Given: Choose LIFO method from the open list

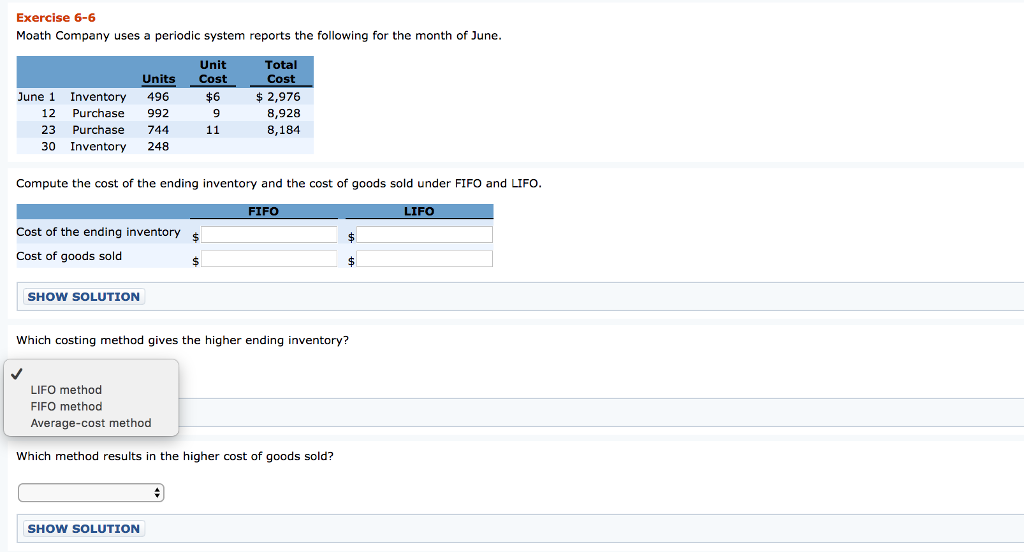Looking at the screenshot, I should pos(66,390).
